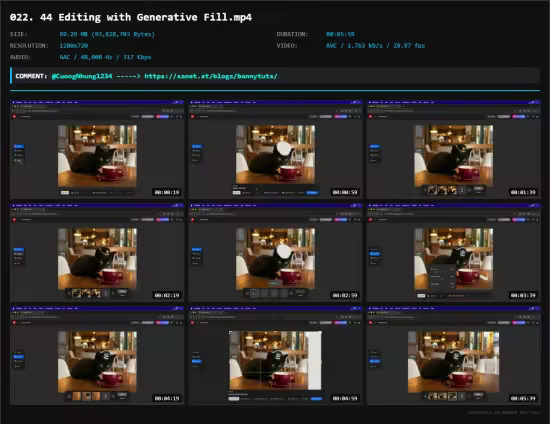
Task: Open the video frame thumbnail stamped 00:00:19
Action: [x=97, y=150]
